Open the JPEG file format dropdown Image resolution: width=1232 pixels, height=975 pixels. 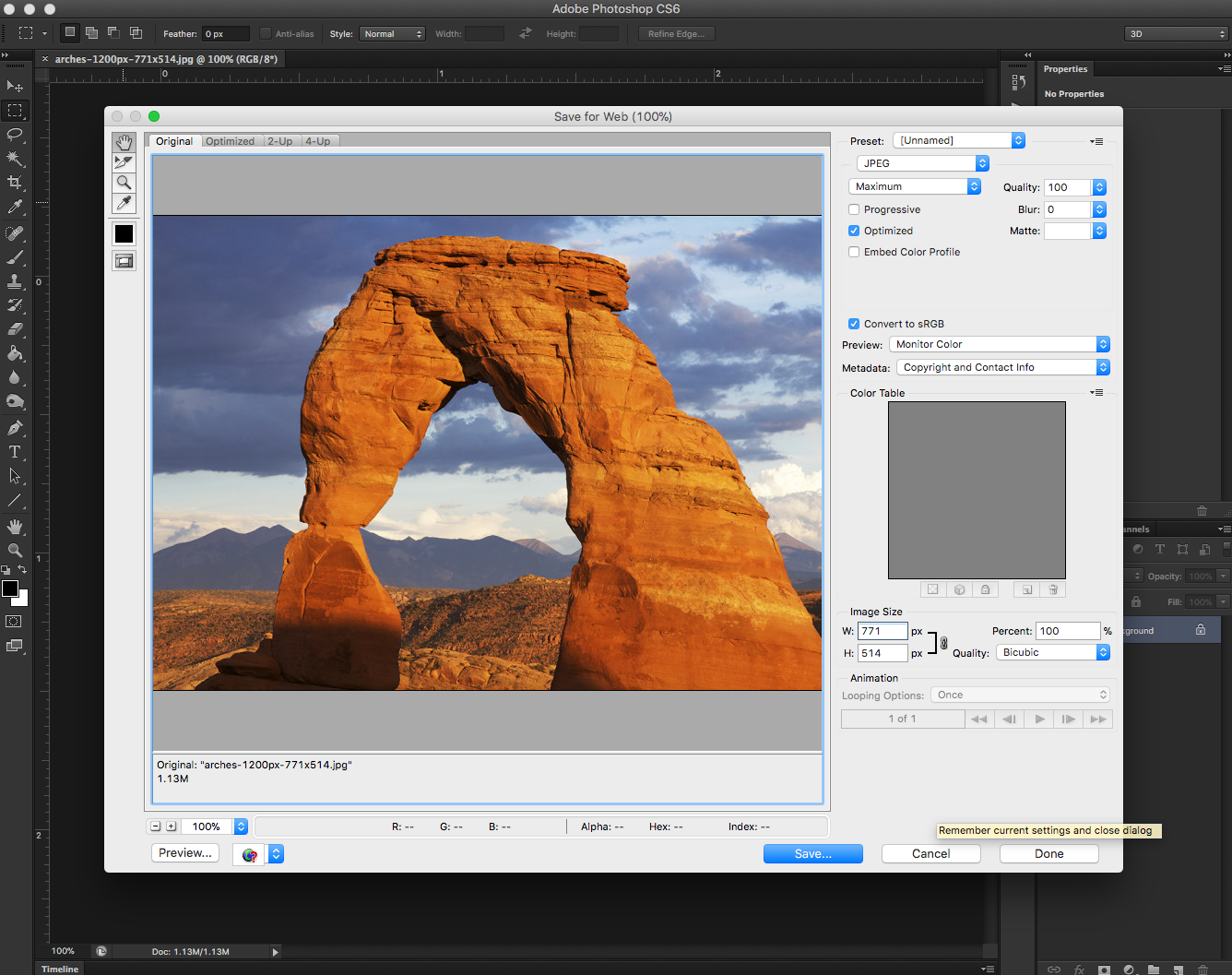pos(923,163)
